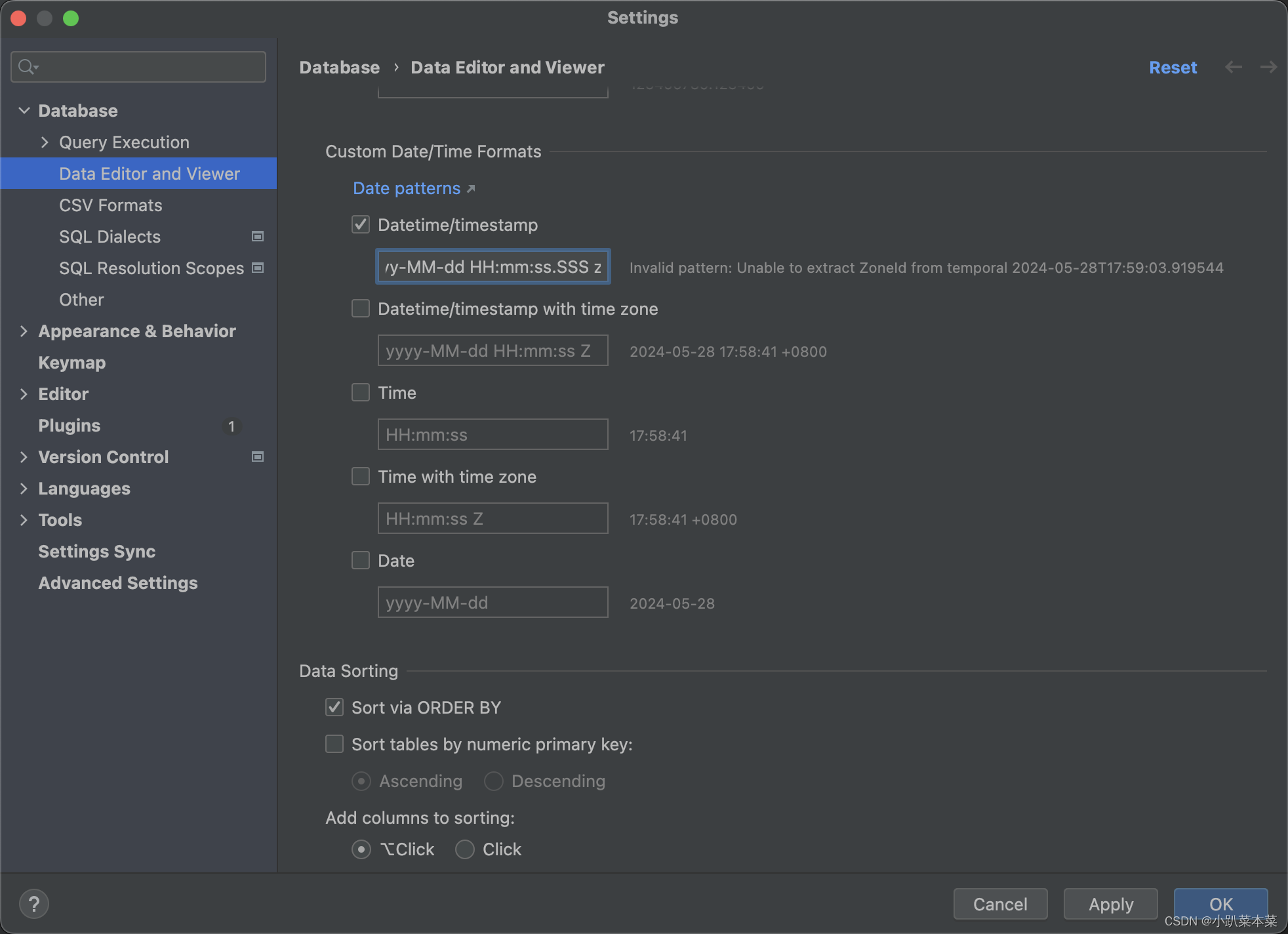This screenshot has width=1288, height=934.
Task: Open the search options magnifier icon
Action: pos(27,66)
